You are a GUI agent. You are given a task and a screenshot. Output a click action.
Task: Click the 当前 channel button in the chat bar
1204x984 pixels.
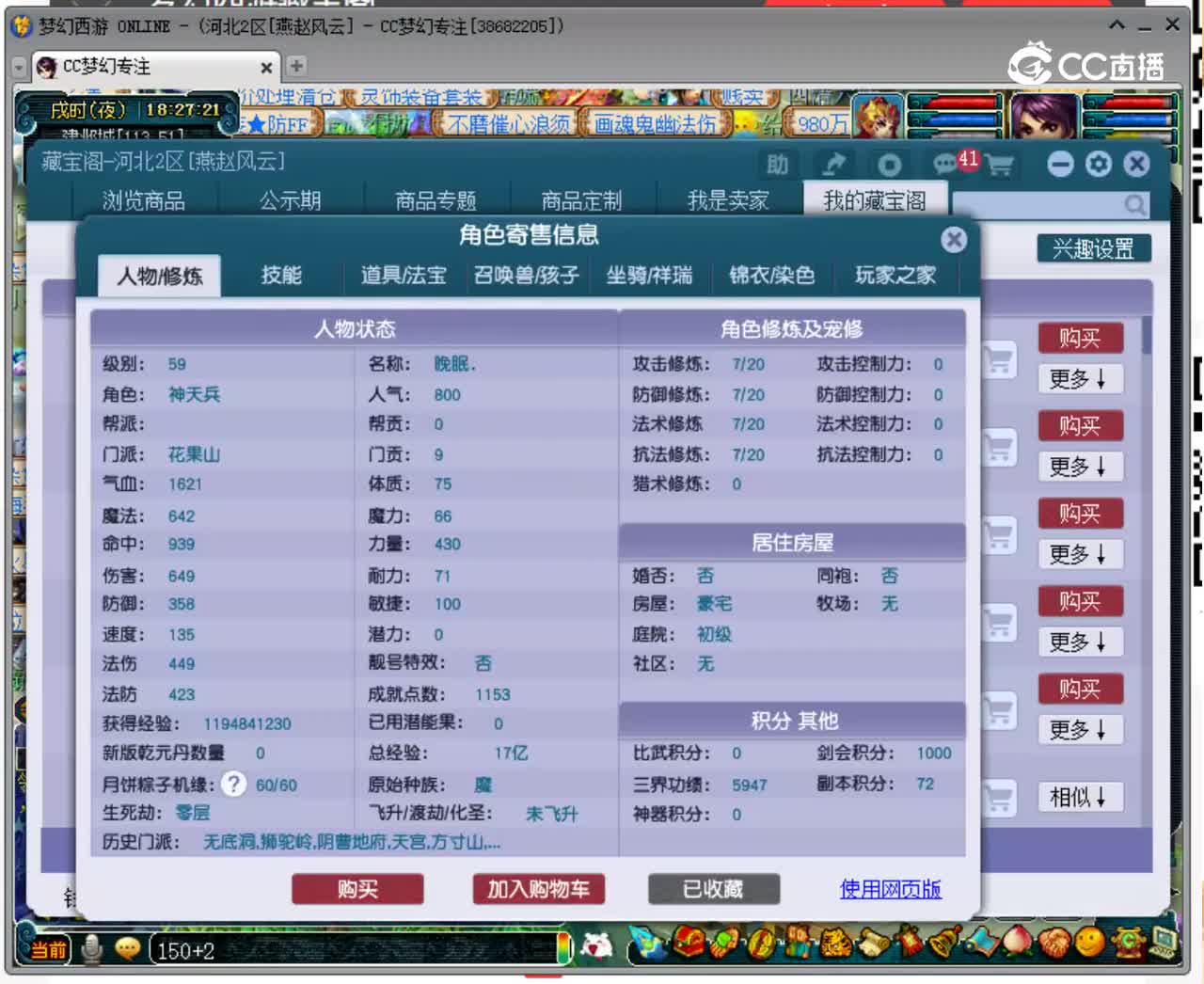(48, 950)
